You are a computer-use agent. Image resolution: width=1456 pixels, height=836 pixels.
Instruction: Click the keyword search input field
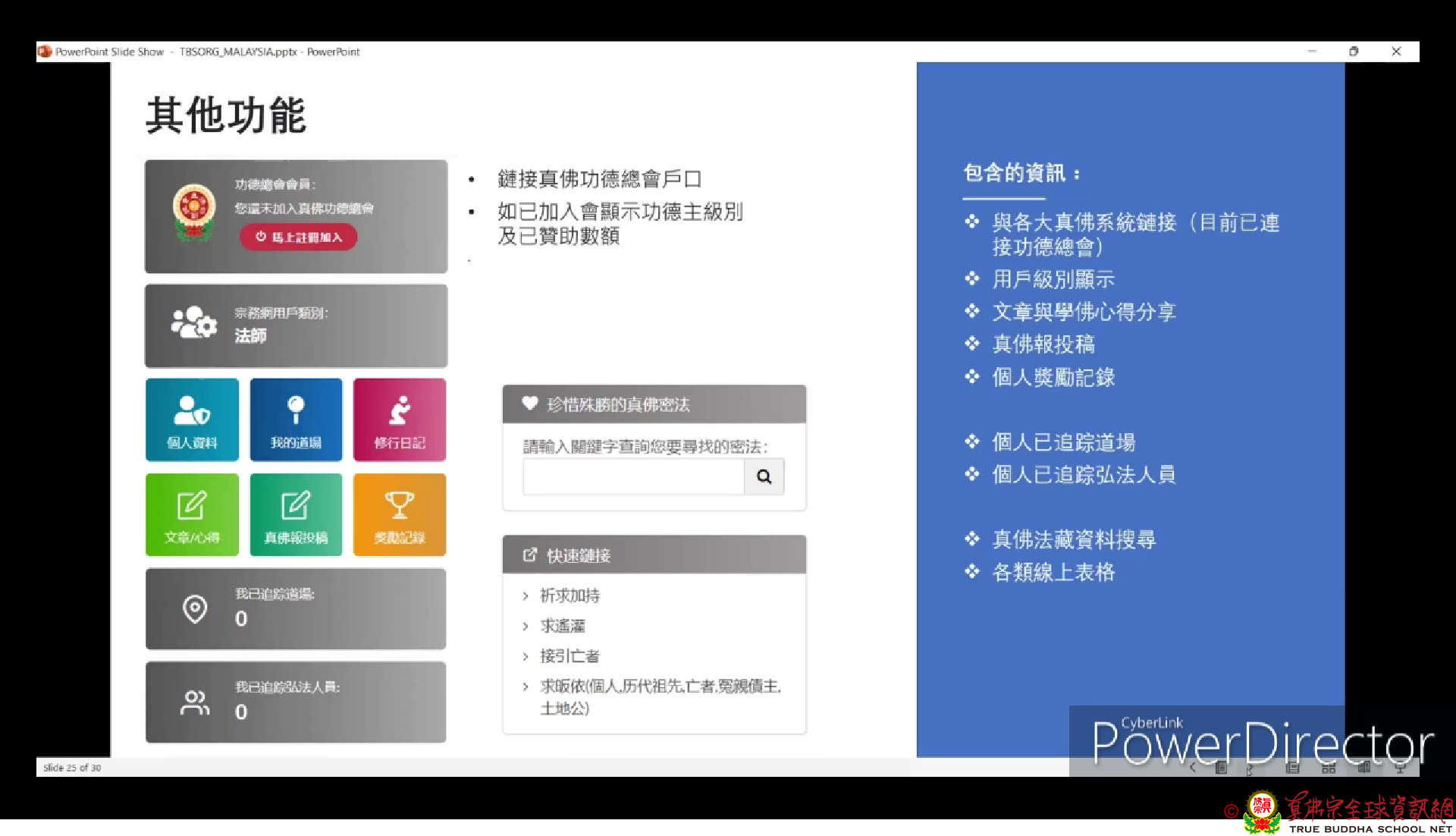click(x=633, y=476)
